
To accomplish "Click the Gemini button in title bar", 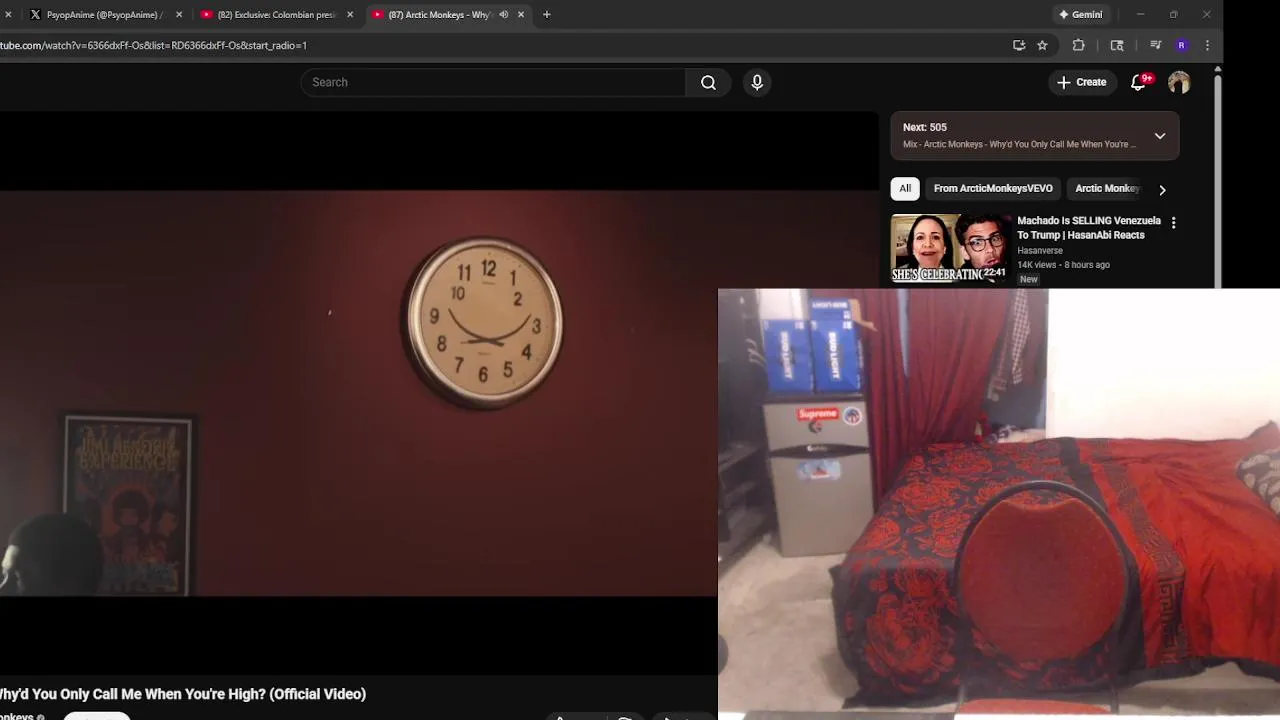I will tap(1080, 14).
